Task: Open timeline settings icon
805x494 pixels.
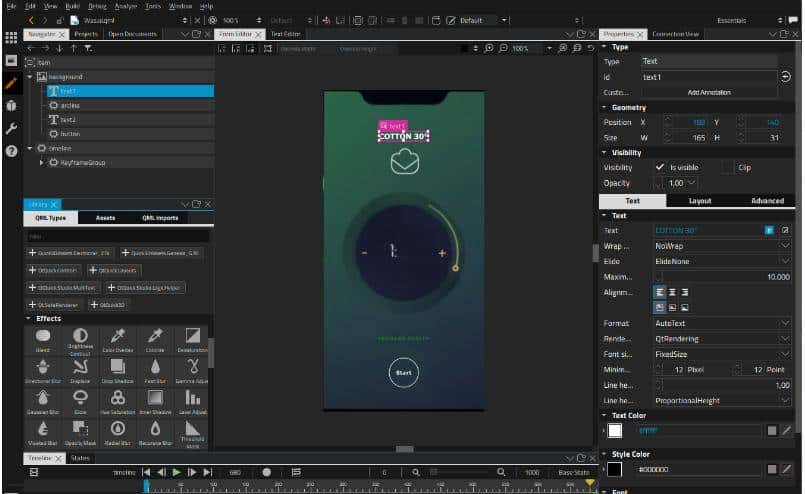Action: click(34, 472)
